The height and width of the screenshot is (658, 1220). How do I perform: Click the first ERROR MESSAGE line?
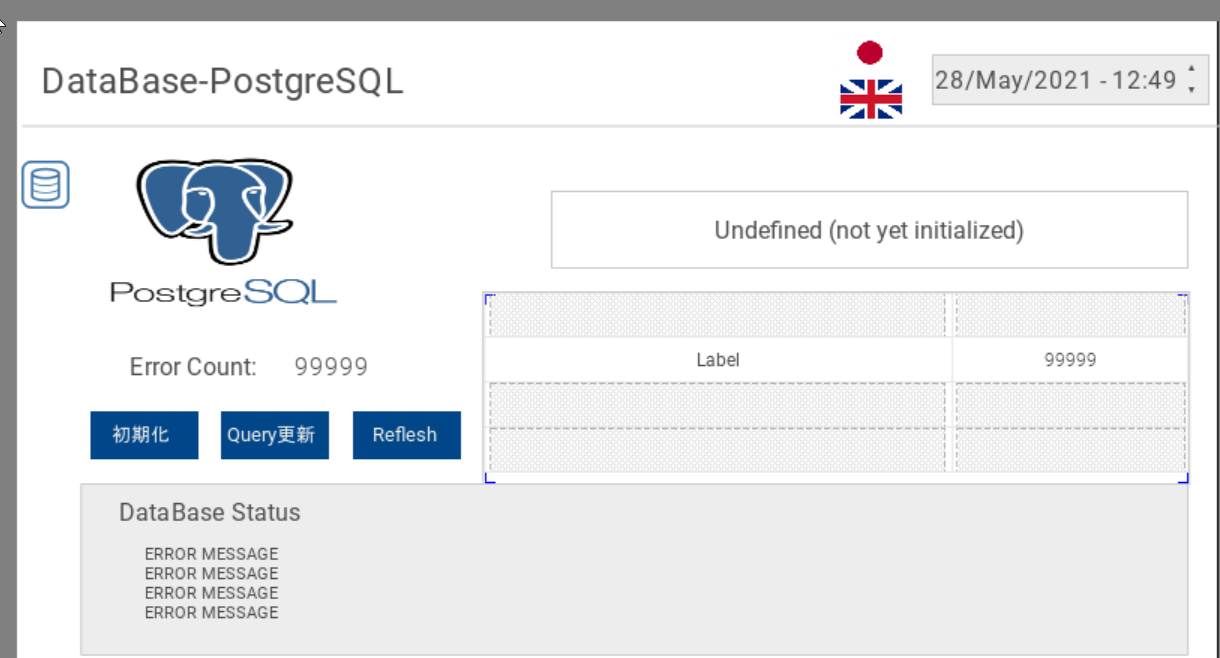tap(211, 554)
